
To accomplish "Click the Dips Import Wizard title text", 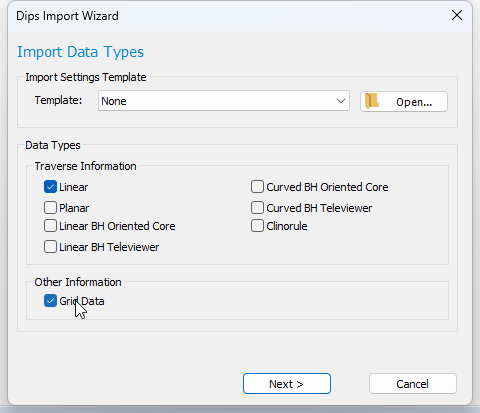I will point(67,16).
